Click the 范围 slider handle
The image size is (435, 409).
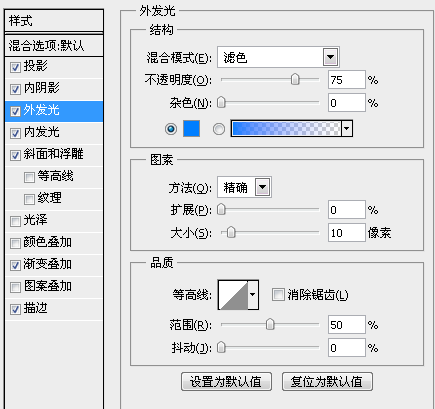tap(270, 324)
